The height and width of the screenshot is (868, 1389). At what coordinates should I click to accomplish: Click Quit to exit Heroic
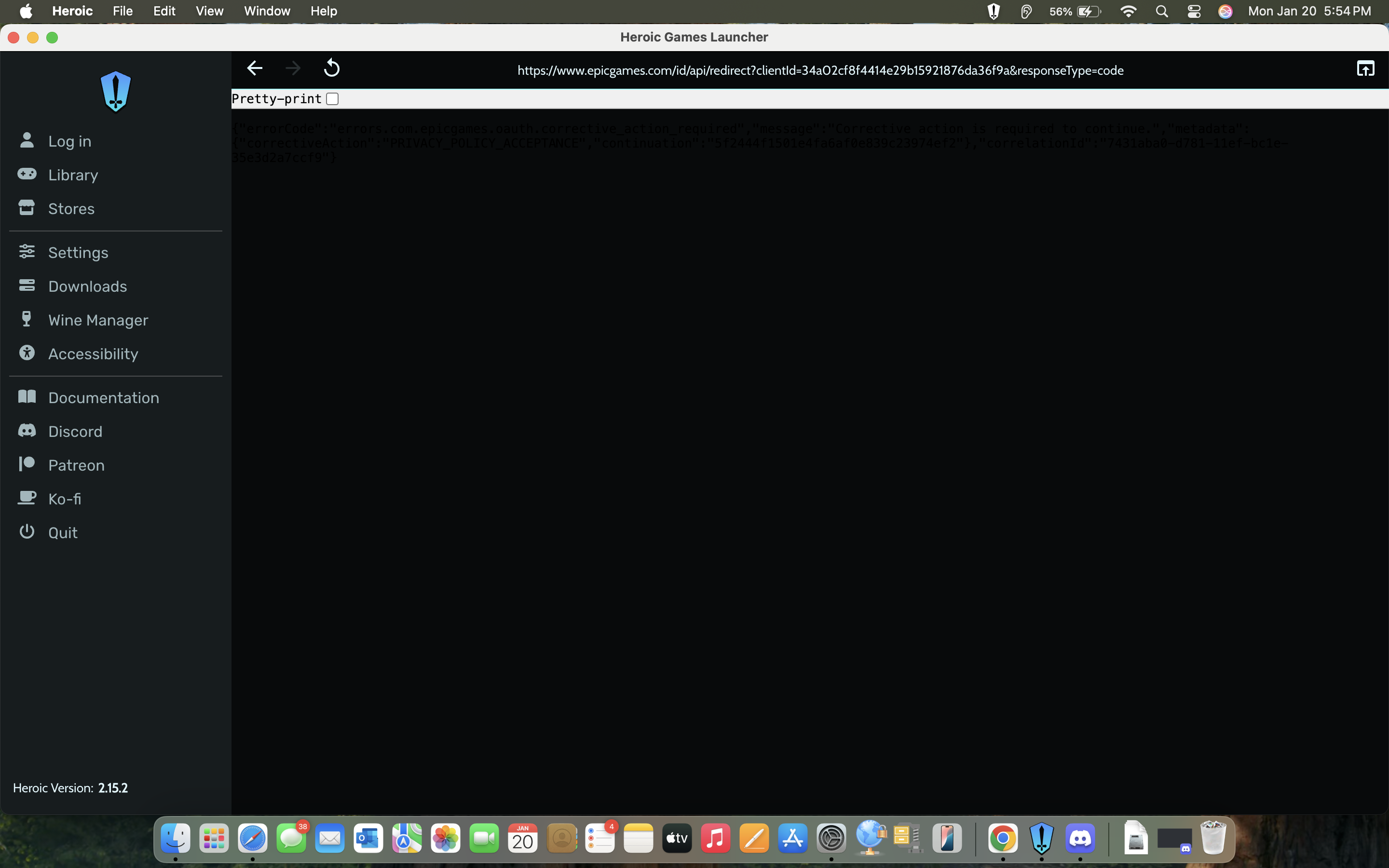click(63, 532)
